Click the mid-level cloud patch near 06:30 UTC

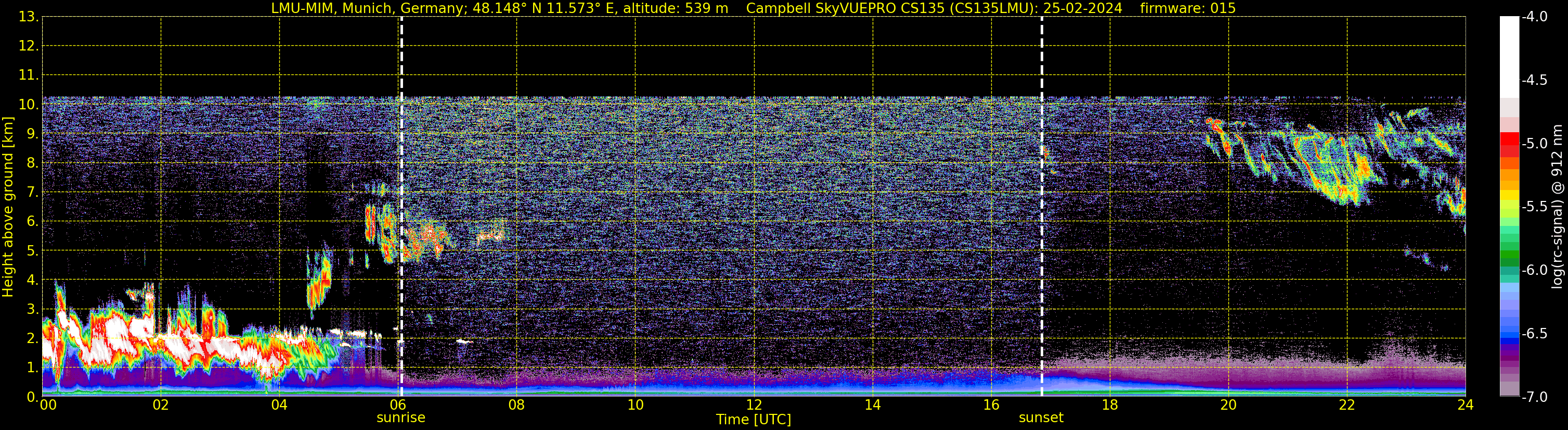tap(426, 241)
